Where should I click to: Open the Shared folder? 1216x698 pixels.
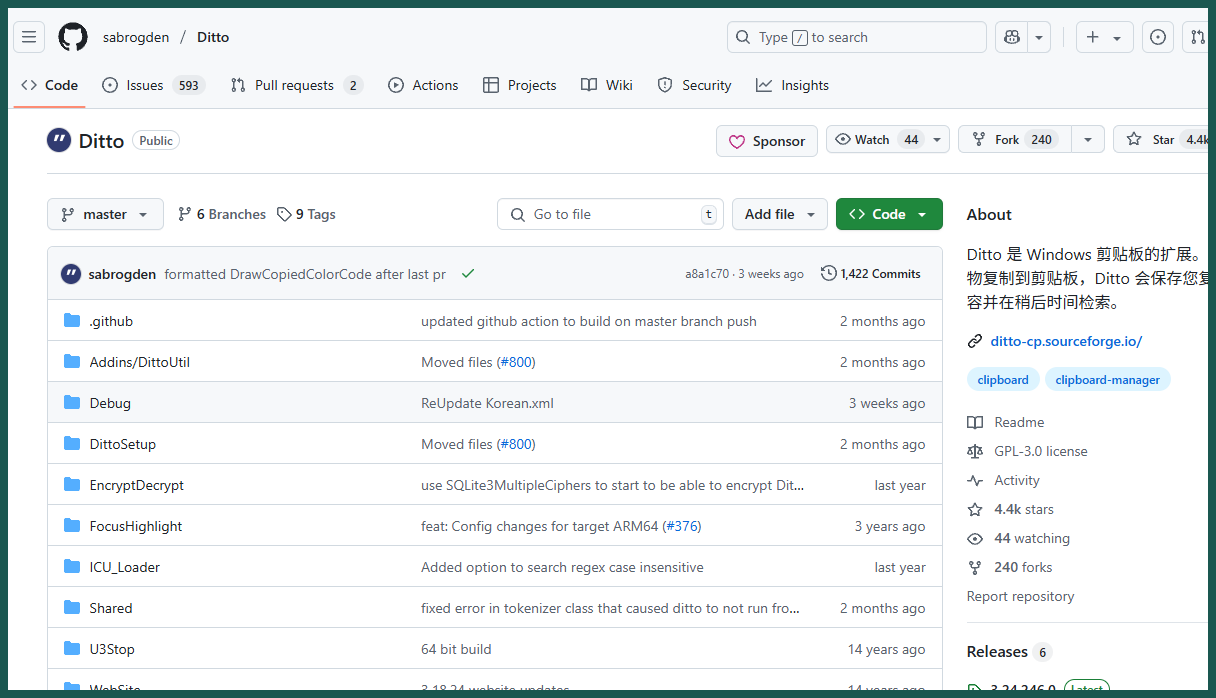tap(111, 608)
